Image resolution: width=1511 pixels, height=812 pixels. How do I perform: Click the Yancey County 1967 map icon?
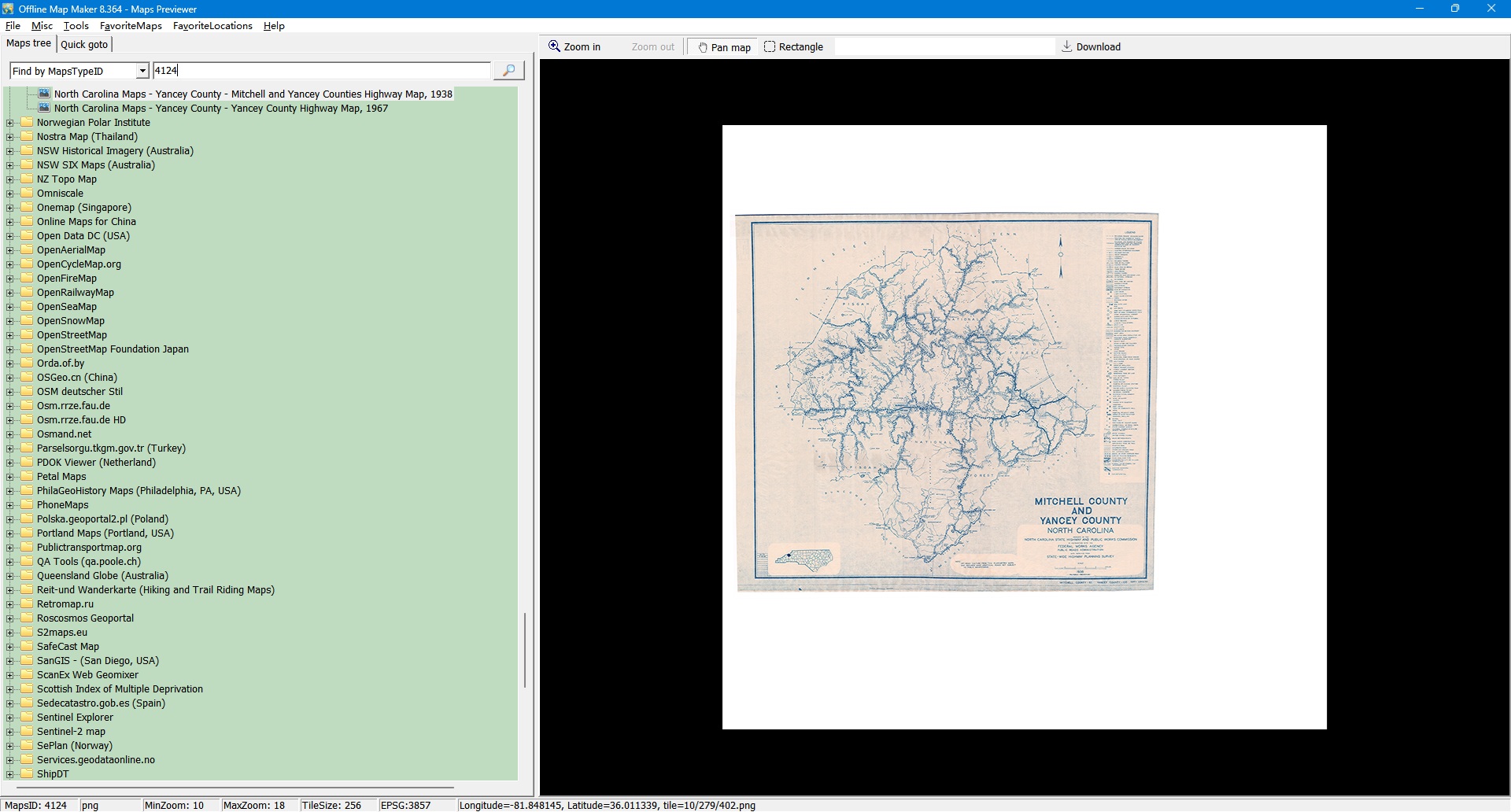tap(45, 109)
